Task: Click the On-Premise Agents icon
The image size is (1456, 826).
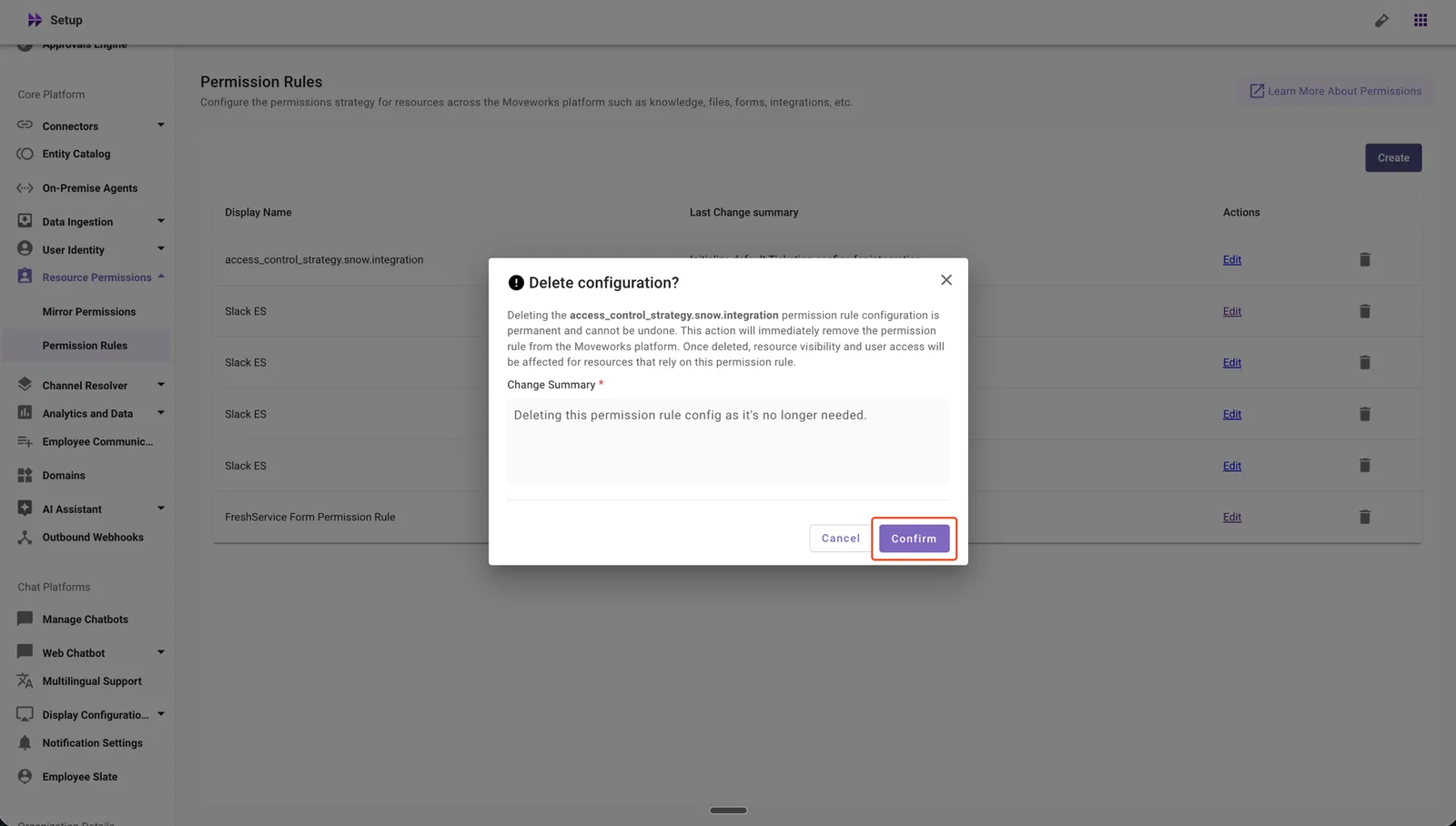Action: pos(25,187)
